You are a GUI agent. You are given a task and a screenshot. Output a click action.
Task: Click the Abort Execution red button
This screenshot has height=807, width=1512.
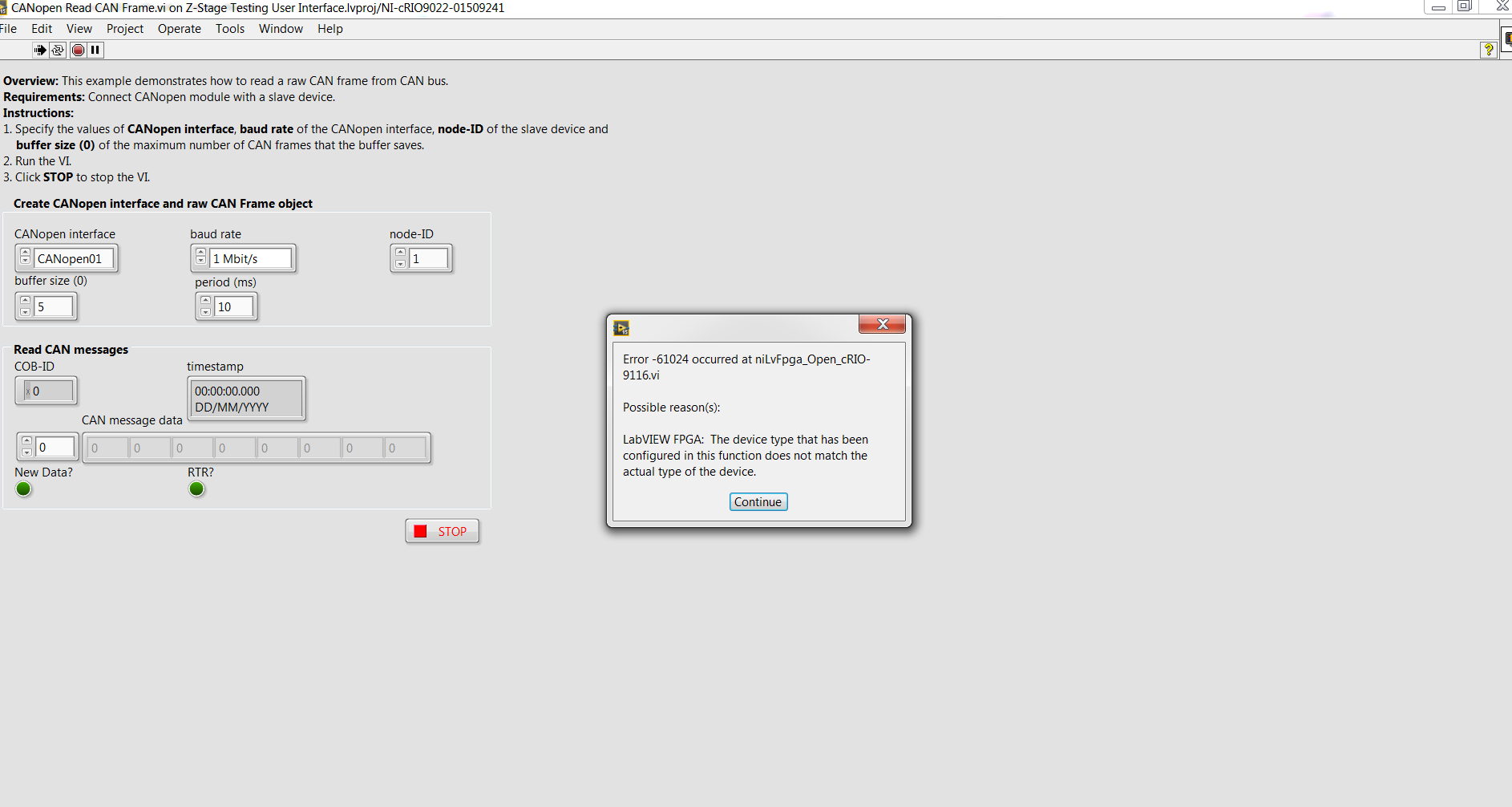(x=78, y=50)
